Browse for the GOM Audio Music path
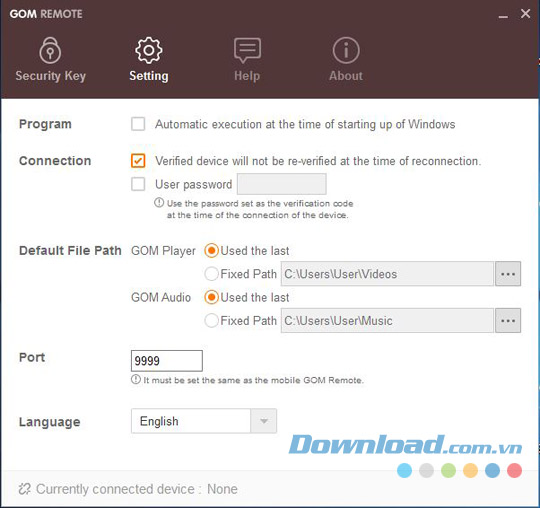Viewport: 540px width, 508px height. tap(508, 321)
